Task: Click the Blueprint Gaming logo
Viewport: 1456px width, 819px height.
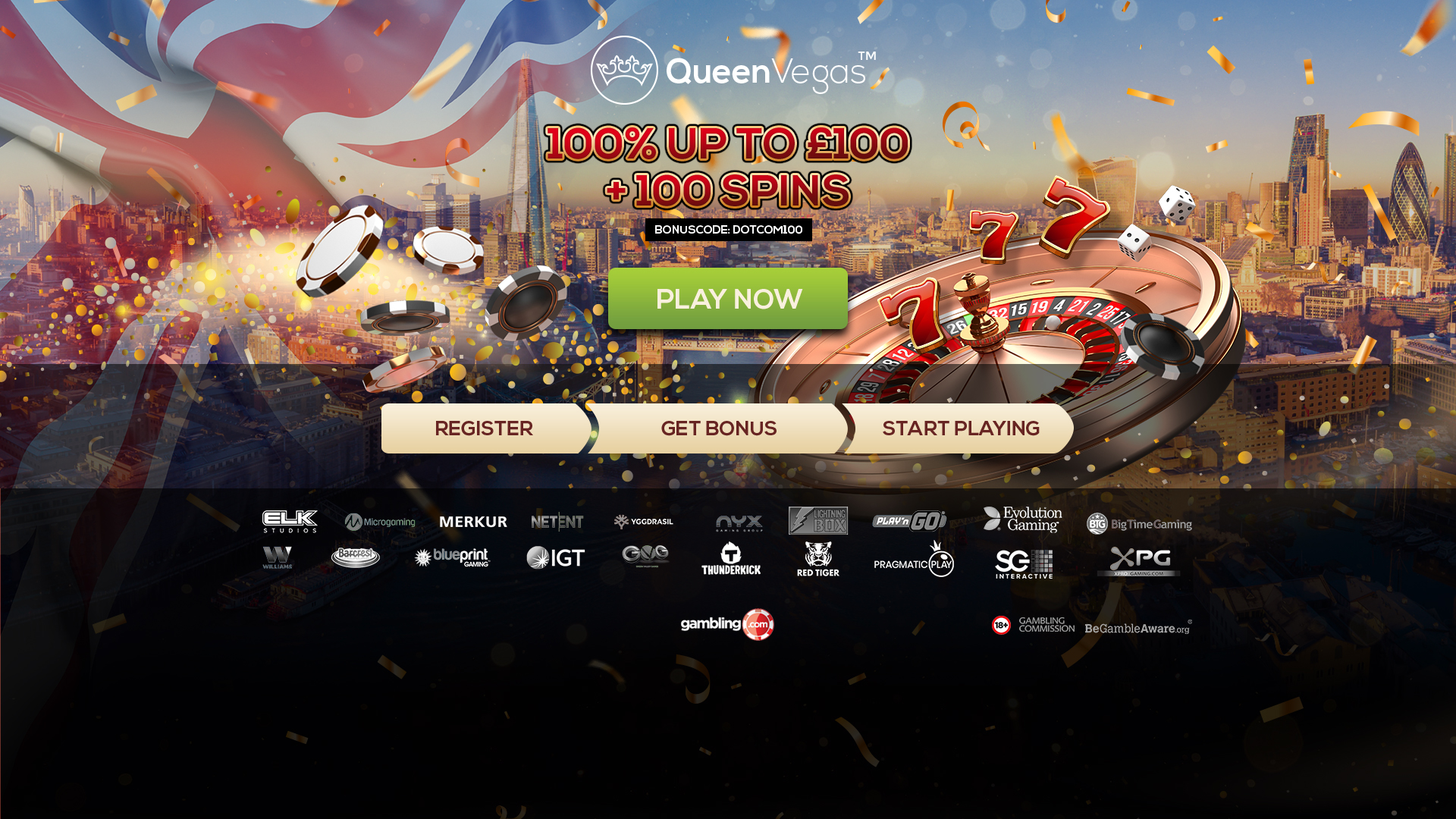Action: tap(453, 558)
